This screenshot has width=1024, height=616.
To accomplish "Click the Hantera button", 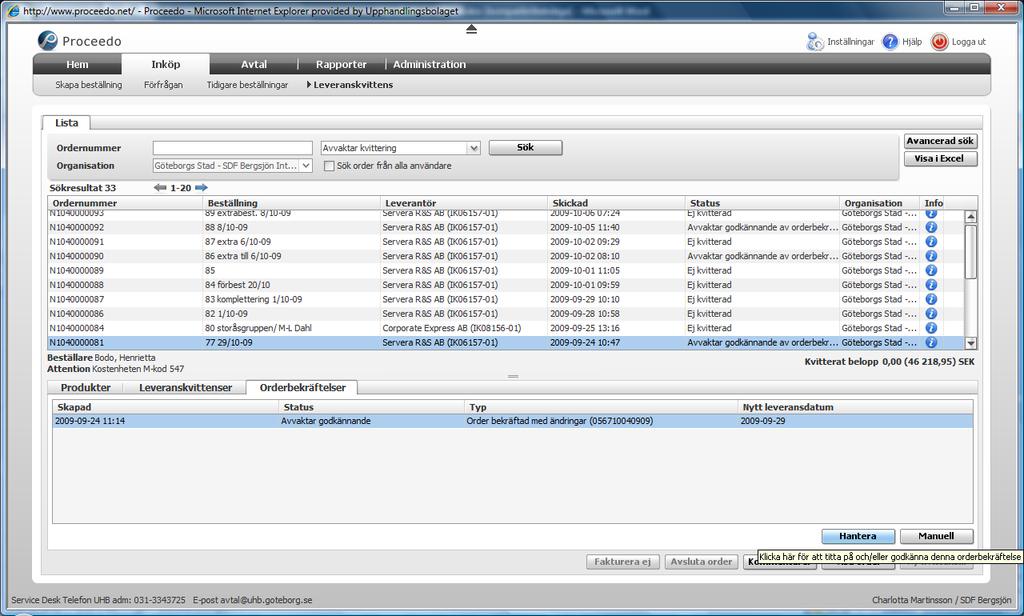I will (857, 536).
